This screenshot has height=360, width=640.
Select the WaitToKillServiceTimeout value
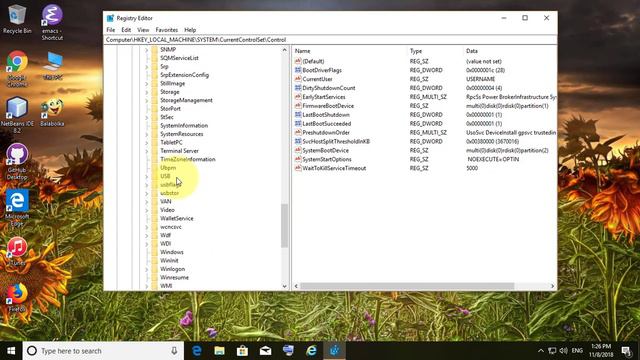tap(334, 168)
